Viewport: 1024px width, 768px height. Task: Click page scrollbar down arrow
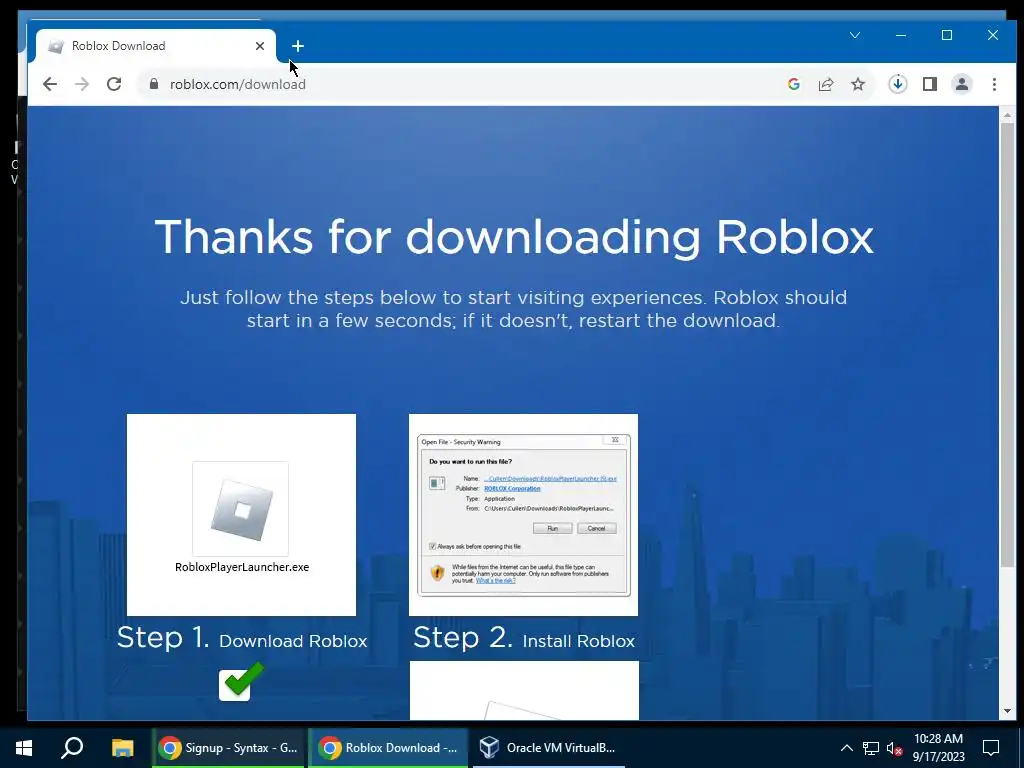(1007, 711)
